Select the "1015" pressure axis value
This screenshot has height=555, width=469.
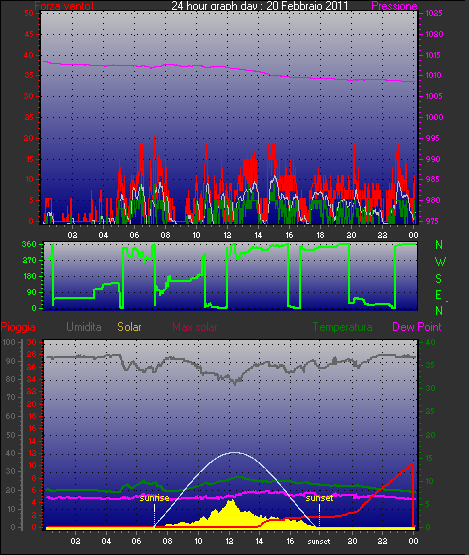[x=433, y=55]
